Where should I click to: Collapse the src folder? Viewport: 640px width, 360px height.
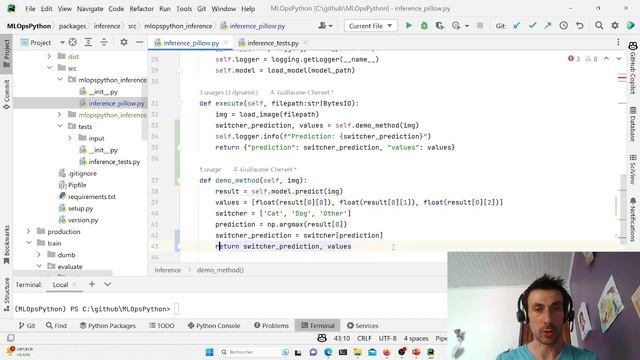coord(49,68)
